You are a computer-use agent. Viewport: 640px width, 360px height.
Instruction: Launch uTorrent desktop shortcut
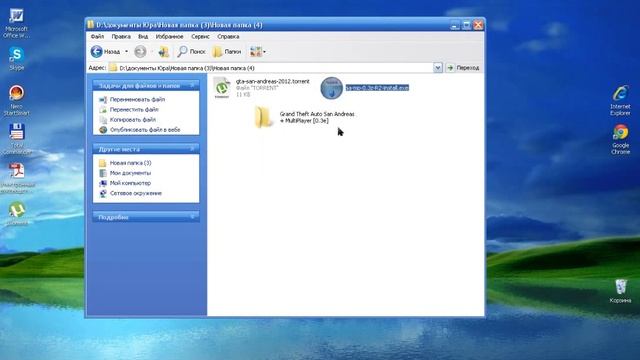pyautogui.click(x=17, y=213)
